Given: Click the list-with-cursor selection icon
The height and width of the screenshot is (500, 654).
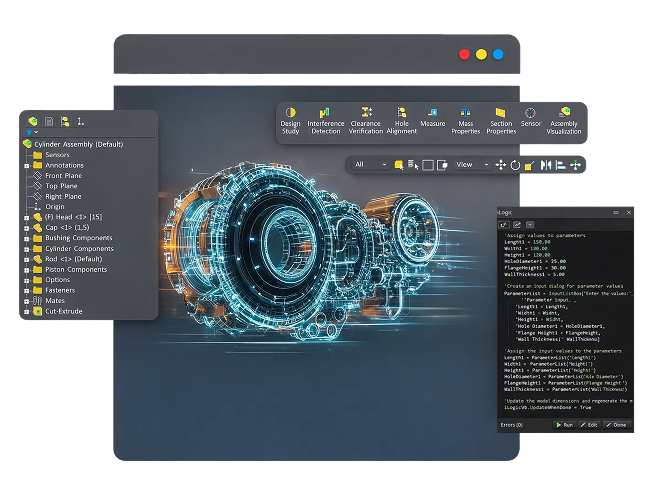Looking at the screenshot, I should click(x=413, y=165).
